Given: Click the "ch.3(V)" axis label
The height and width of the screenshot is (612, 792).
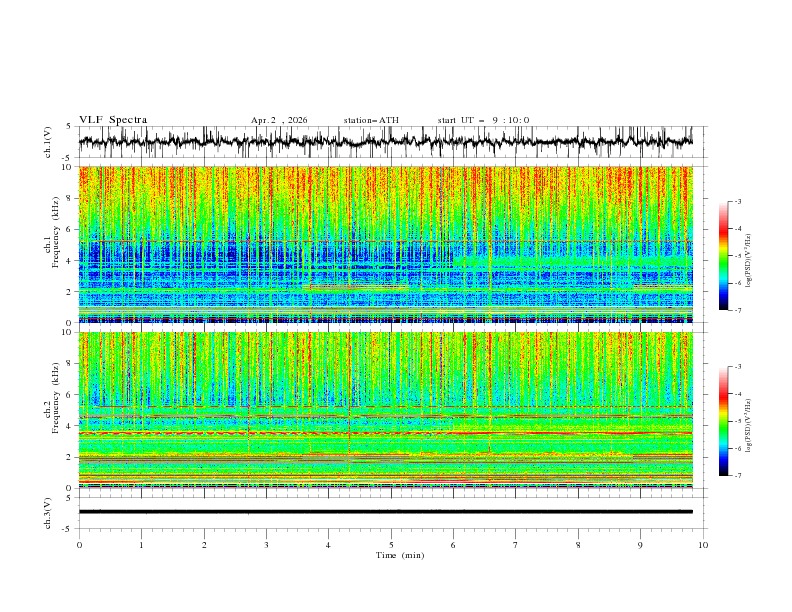Looking at the screenshot, I should coord(48,513).
